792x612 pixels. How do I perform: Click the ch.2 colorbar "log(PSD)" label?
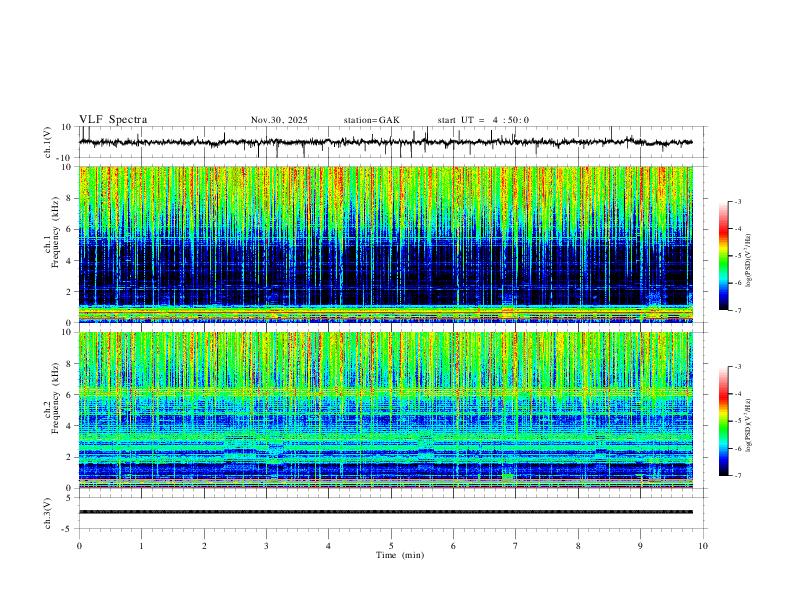749,425
